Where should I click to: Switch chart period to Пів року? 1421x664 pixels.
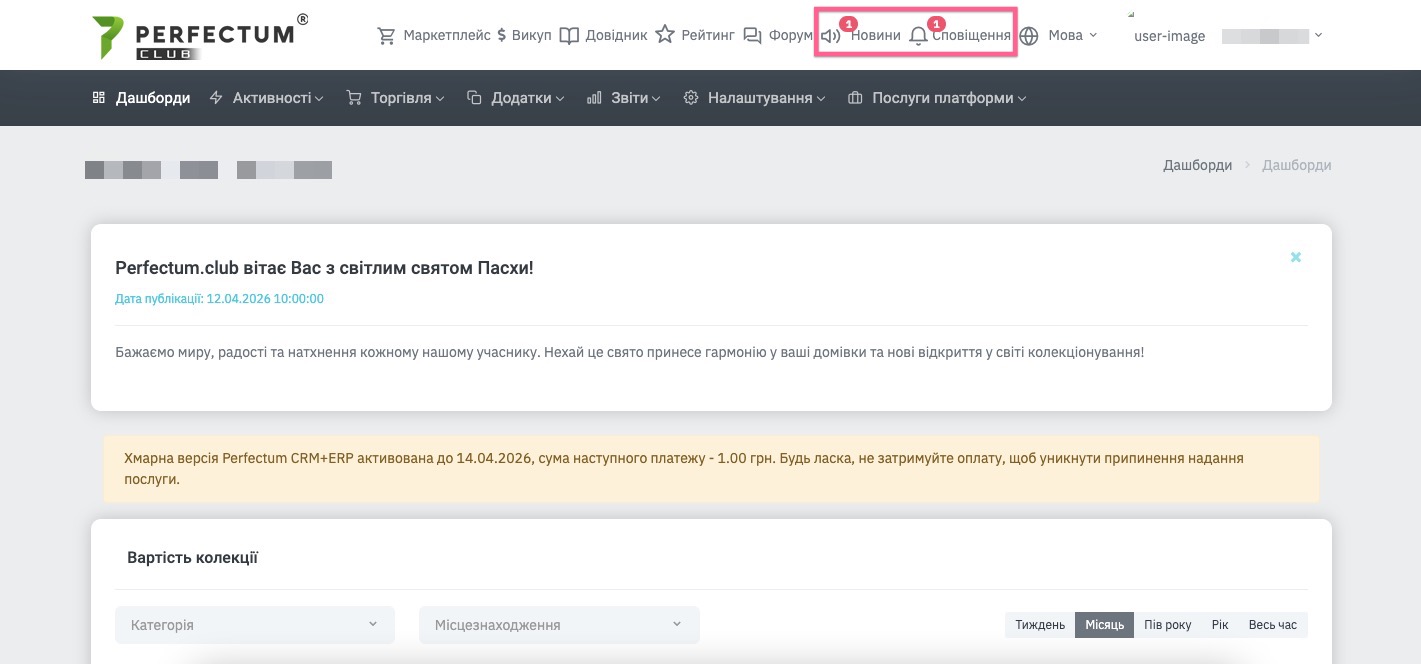tap(1167, 625)
